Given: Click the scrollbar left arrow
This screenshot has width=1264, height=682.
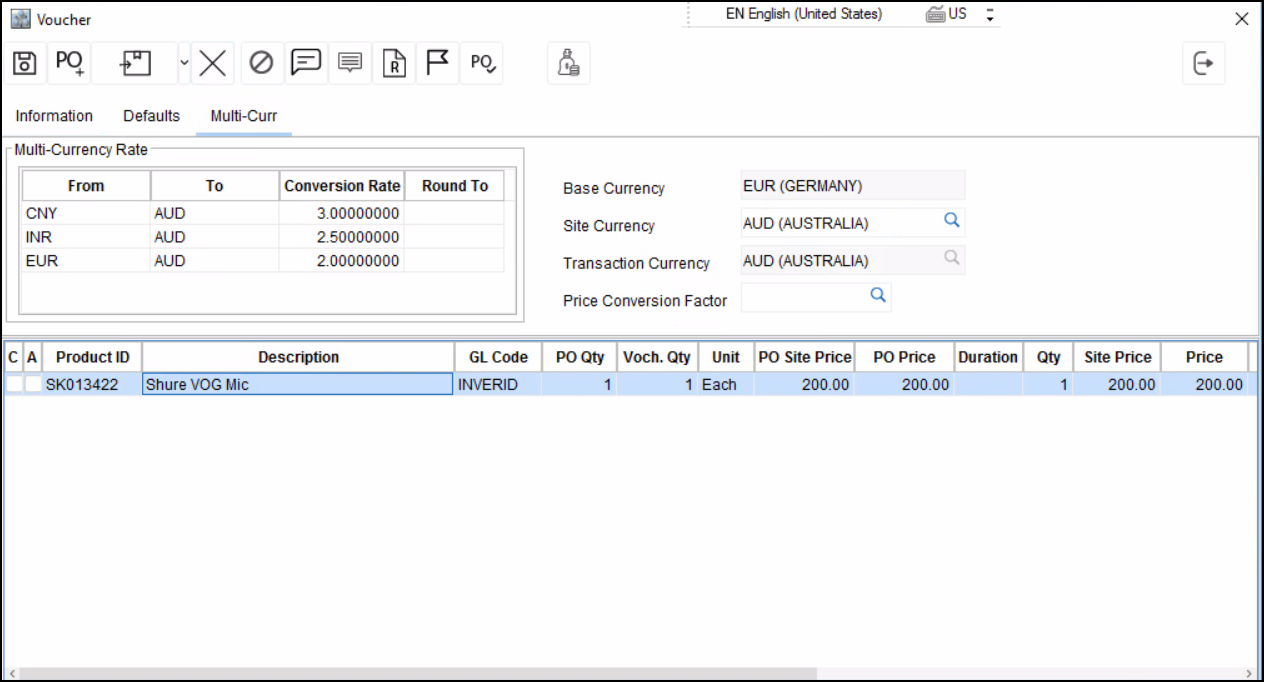Looking at the screenshot, I should (11, 673).
